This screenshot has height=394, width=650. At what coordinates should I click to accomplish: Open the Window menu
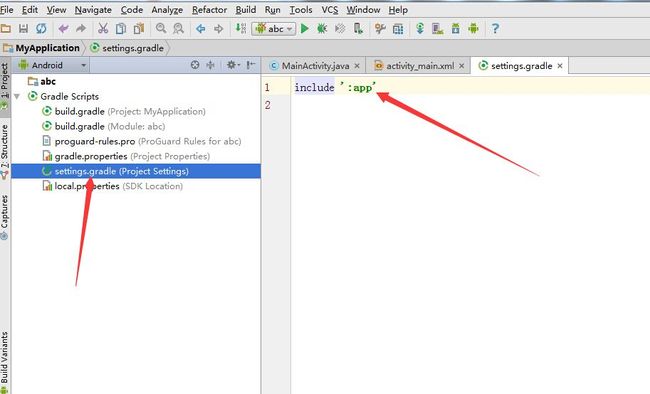[x=363, y=10]
